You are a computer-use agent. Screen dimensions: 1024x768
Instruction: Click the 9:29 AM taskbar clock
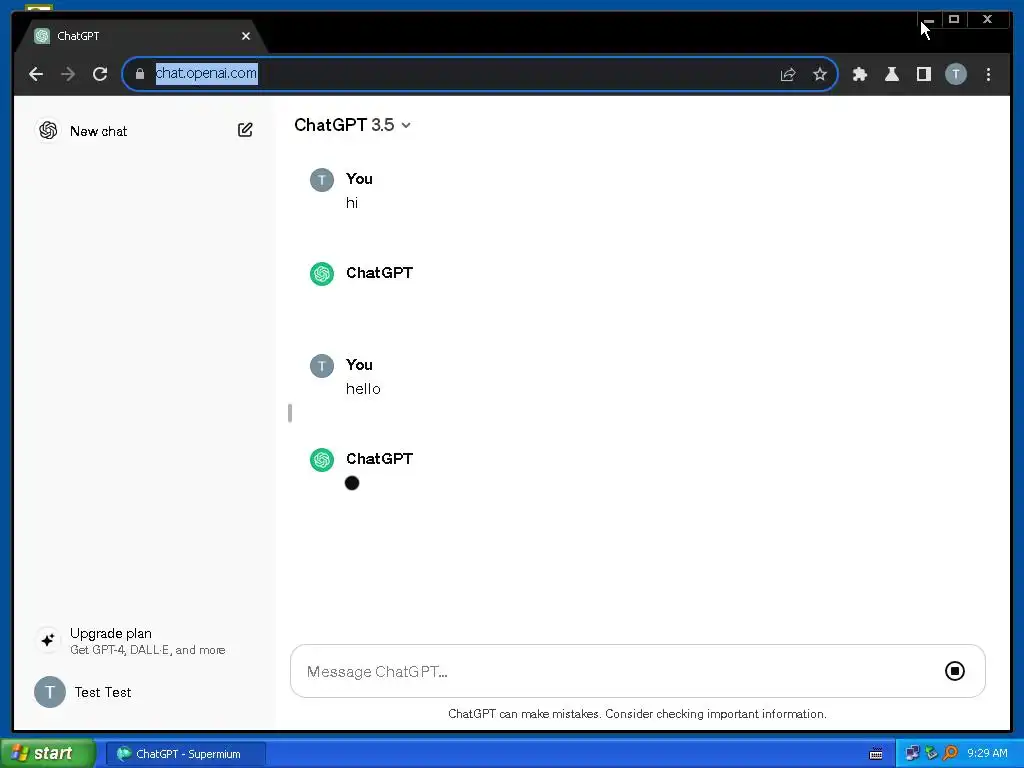pos(987,753)
